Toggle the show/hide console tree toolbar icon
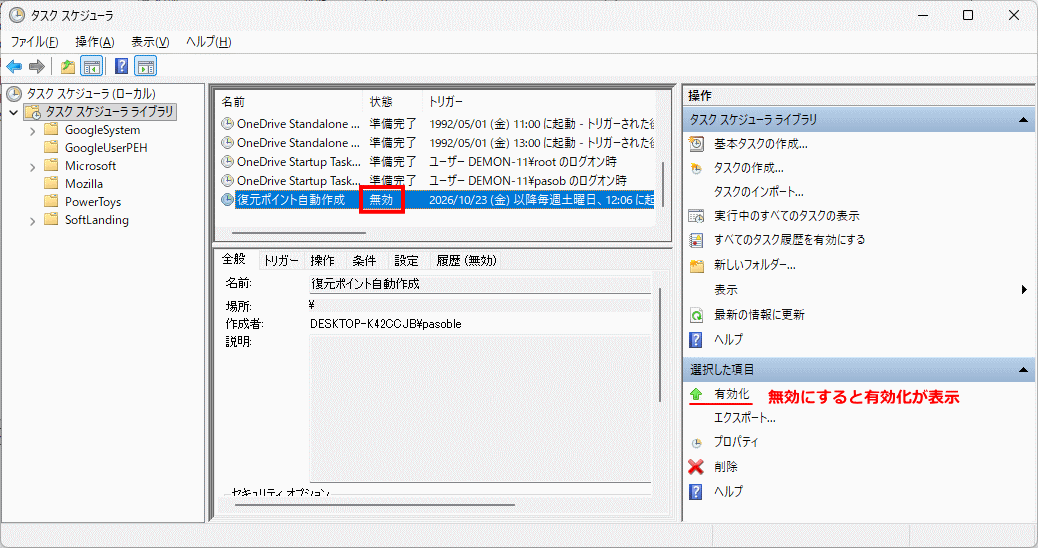This screenshot has width=1038, height=548. (91, 66)
